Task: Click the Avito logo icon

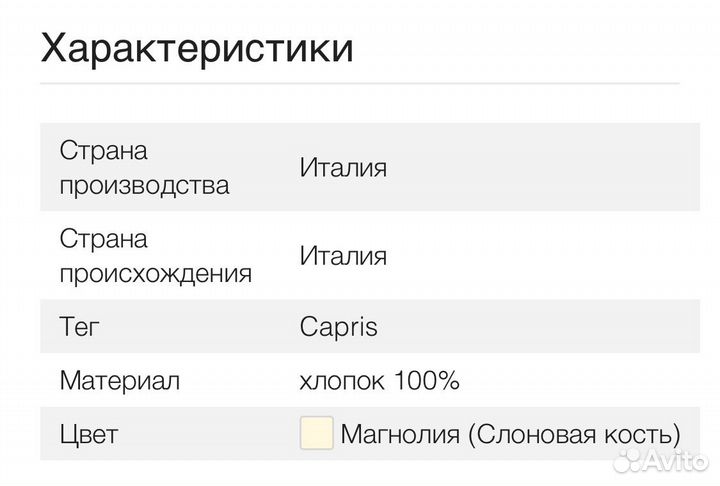Action: pos(626,460)
